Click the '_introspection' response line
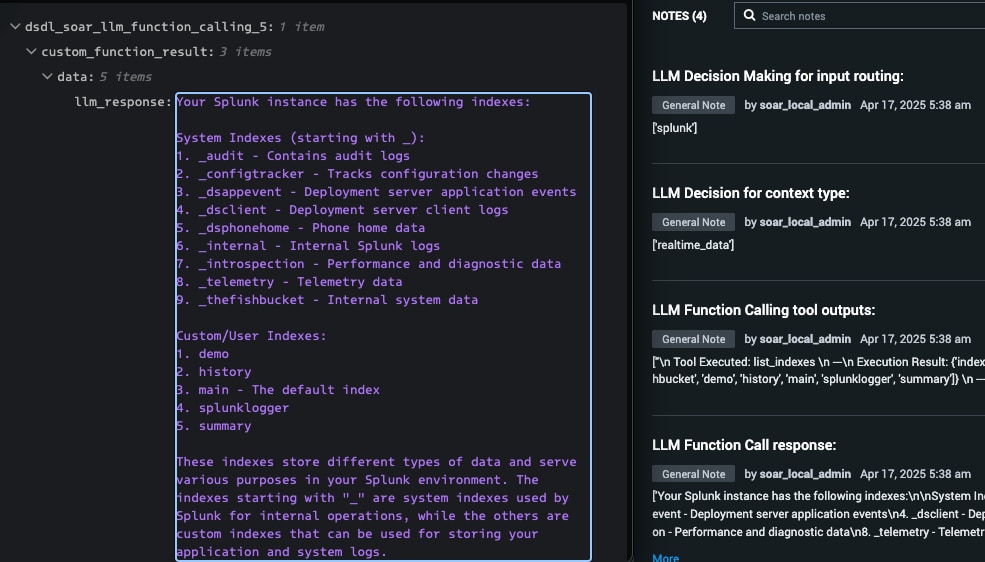 pyautogui.click(x=368, y=264)
